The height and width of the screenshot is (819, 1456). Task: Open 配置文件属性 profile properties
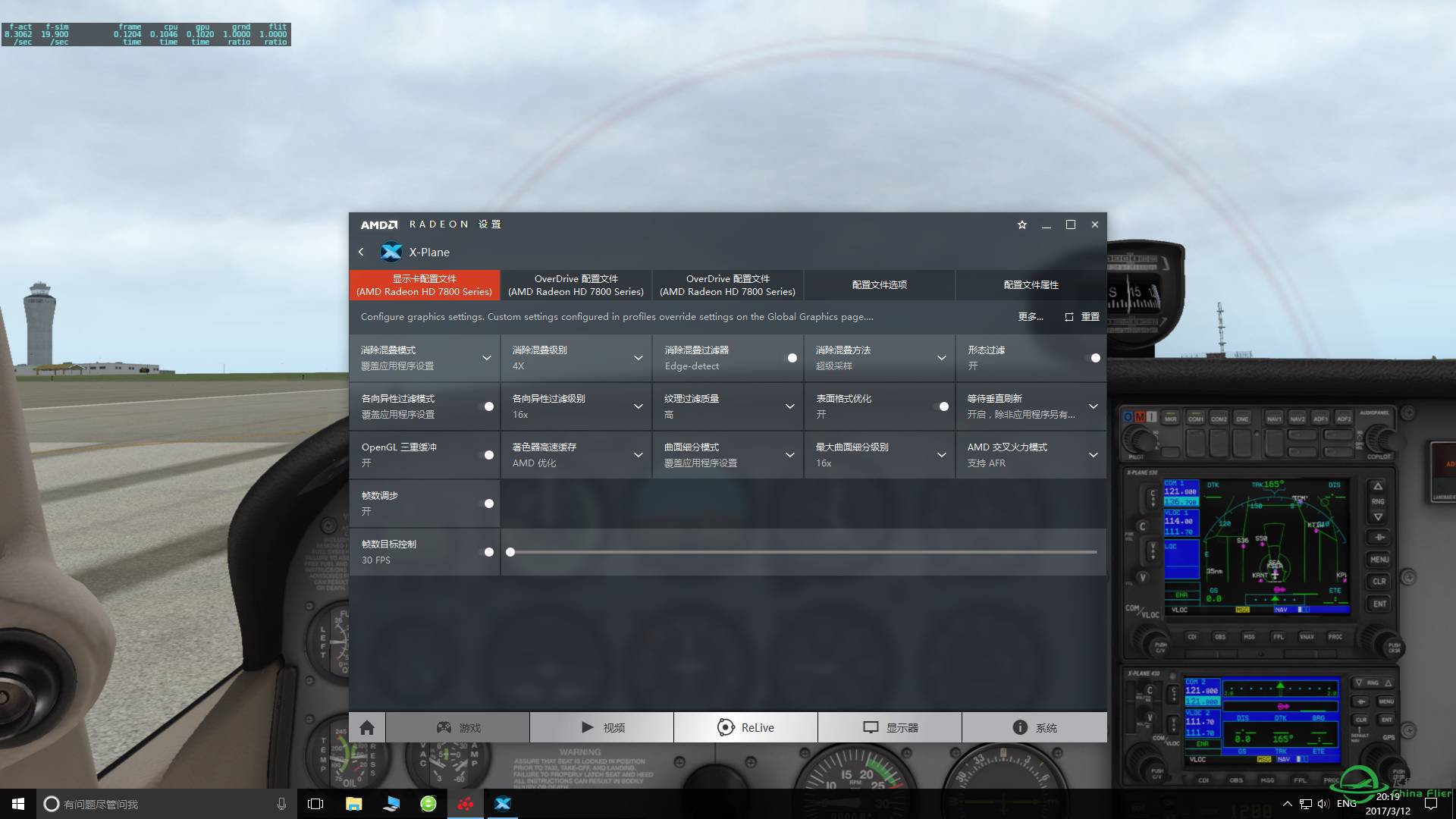(x=1031, y=285)
